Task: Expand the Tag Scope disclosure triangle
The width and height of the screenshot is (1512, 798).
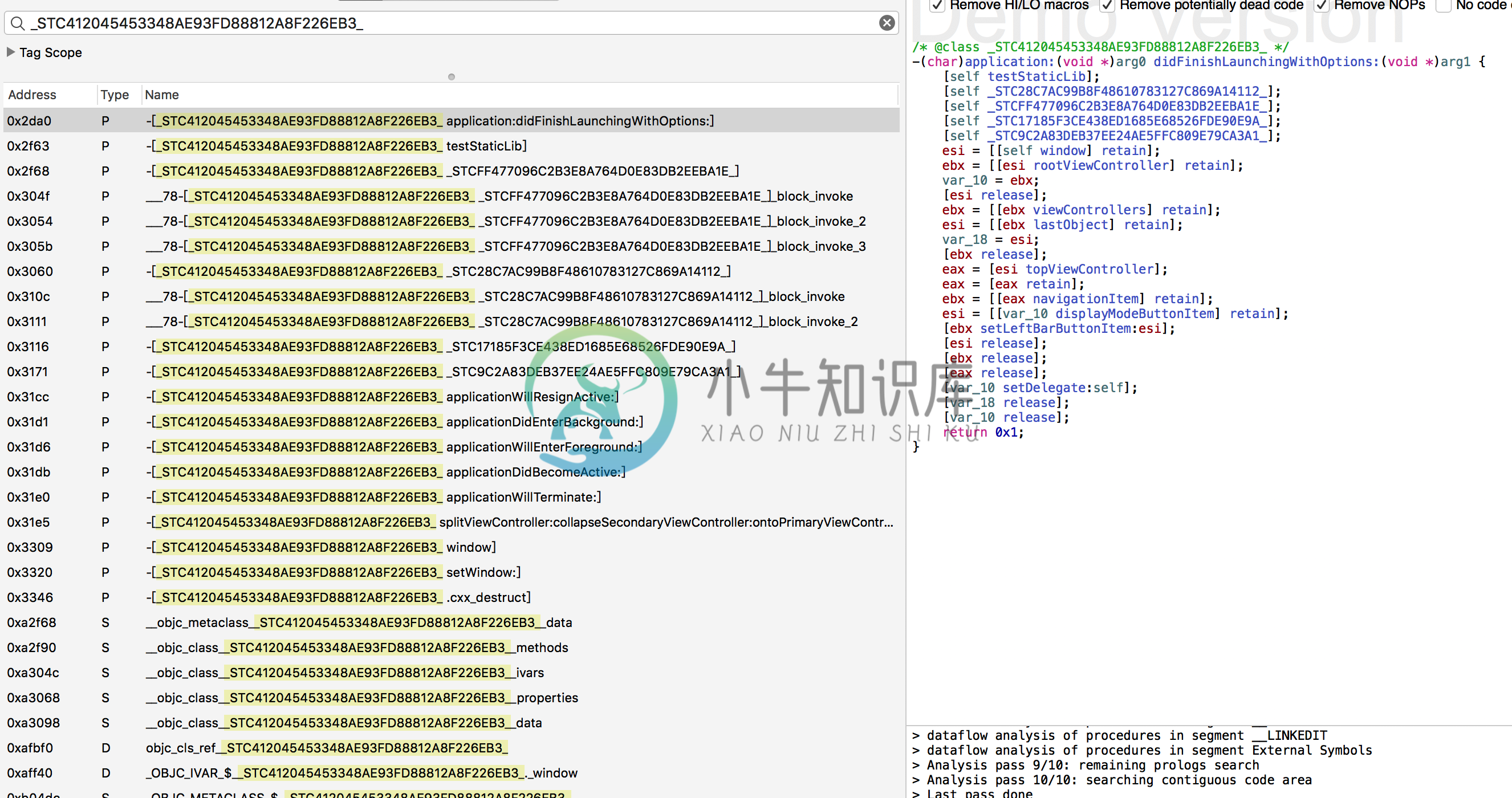Action: click(11, 52)
